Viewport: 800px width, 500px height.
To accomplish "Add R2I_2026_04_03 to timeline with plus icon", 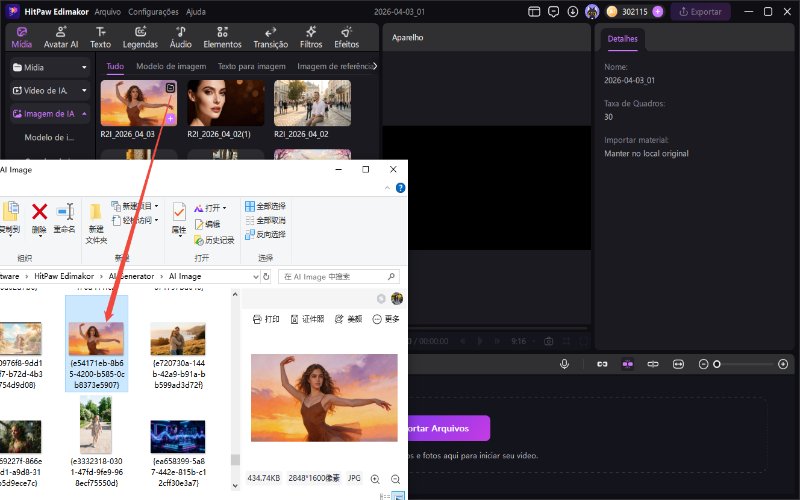I will pos(170,118).
